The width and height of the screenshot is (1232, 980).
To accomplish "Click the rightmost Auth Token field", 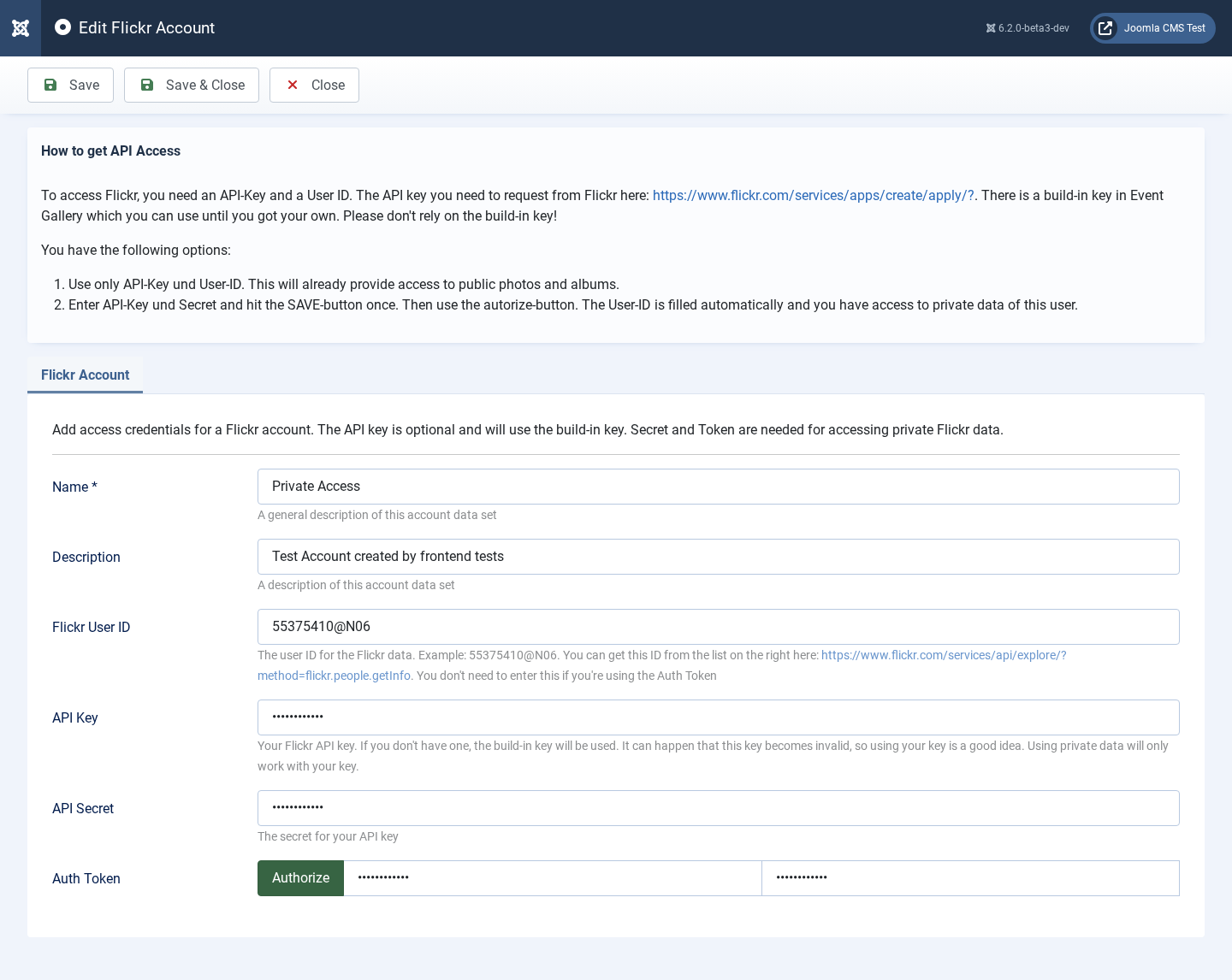I will 971,878.
